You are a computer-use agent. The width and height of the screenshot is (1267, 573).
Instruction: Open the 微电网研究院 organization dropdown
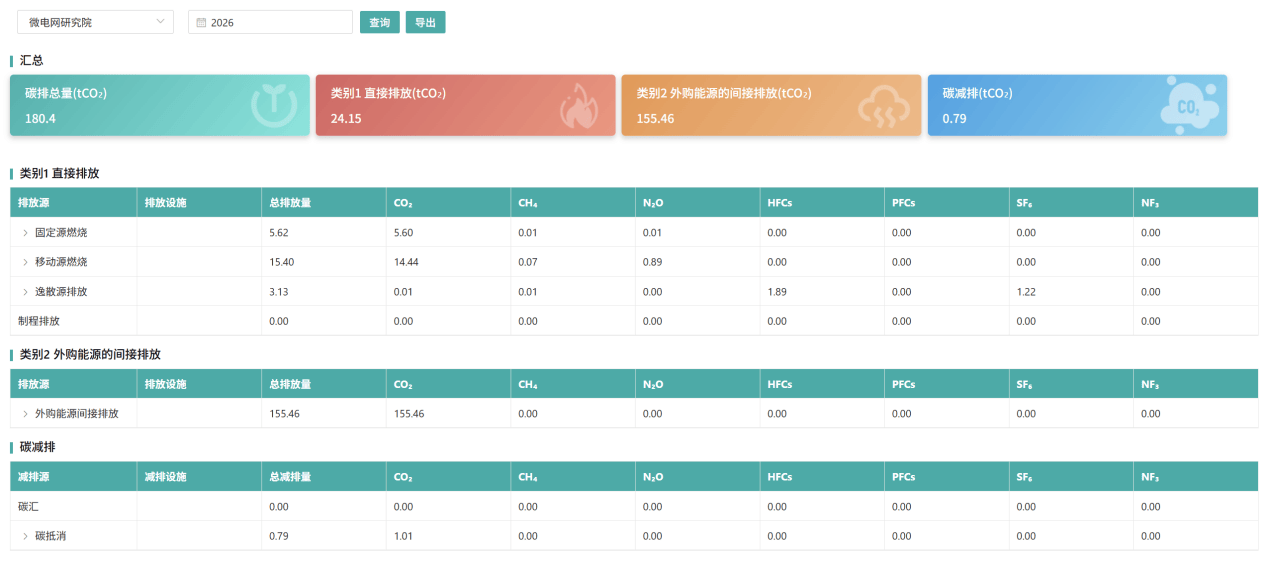(x=95, y=22)
